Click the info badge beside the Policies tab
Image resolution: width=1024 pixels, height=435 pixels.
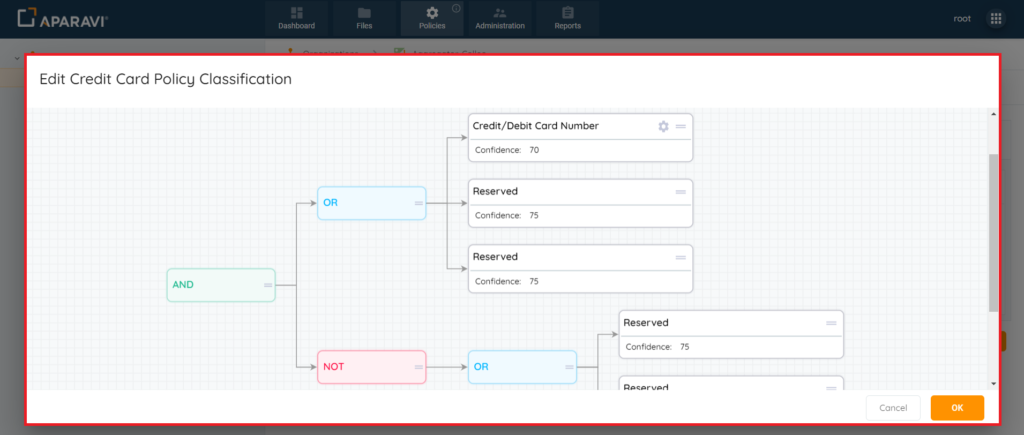(456, 8)
